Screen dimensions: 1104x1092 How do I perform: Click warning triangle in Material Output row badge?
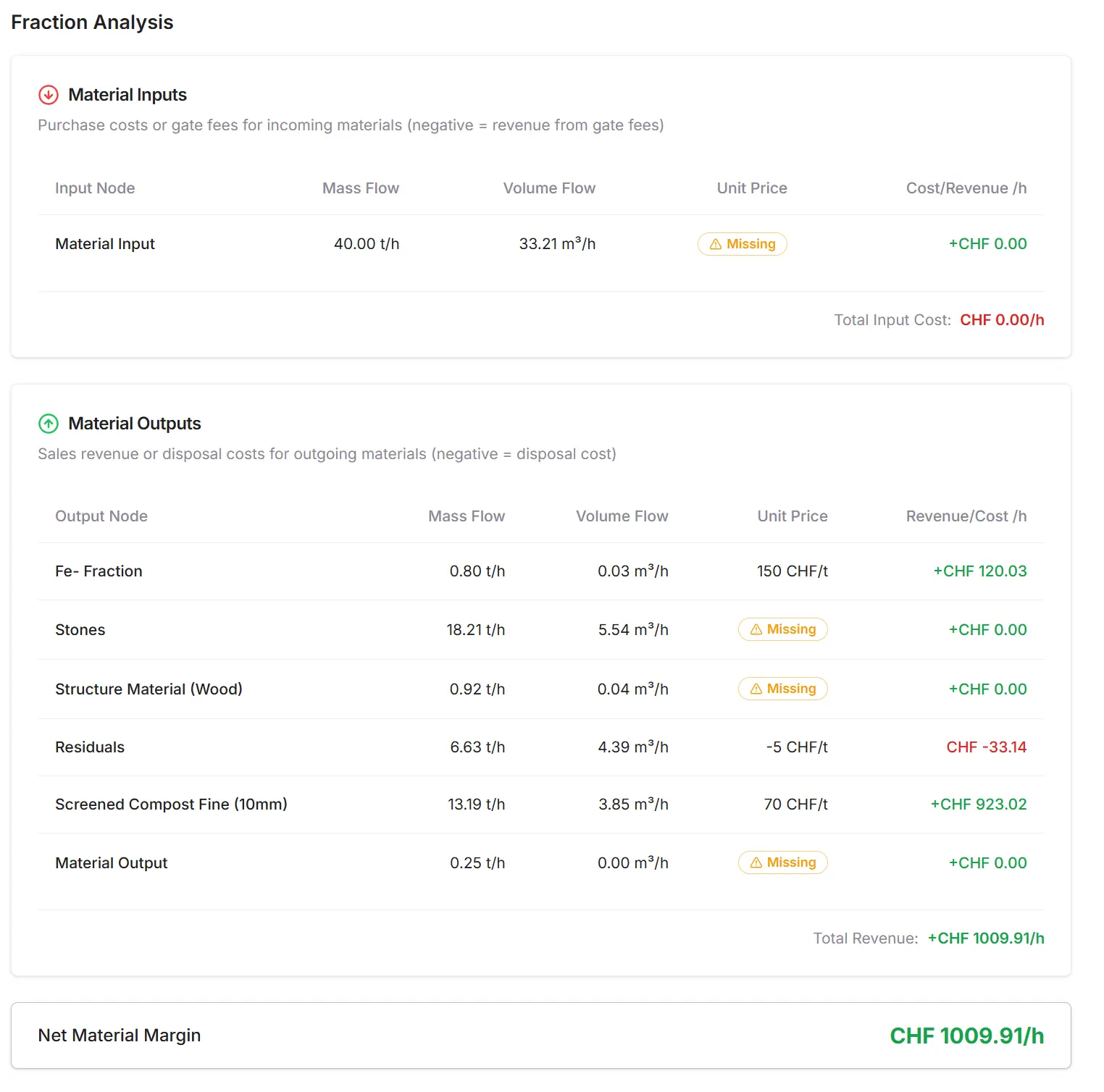756,863
